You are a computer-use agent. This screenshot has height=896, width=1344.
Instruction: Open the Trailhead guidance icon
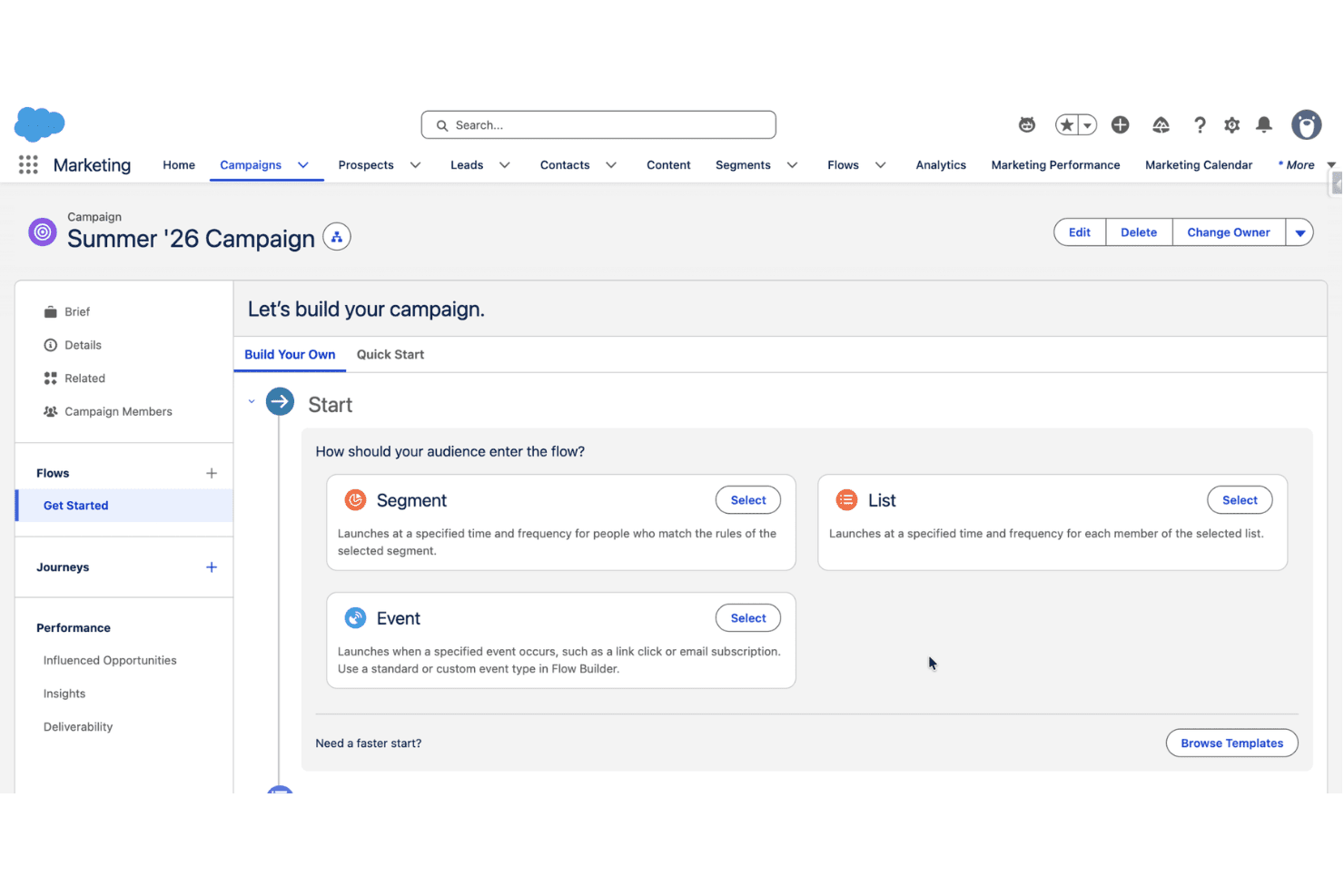click(x=1161, y=125)
